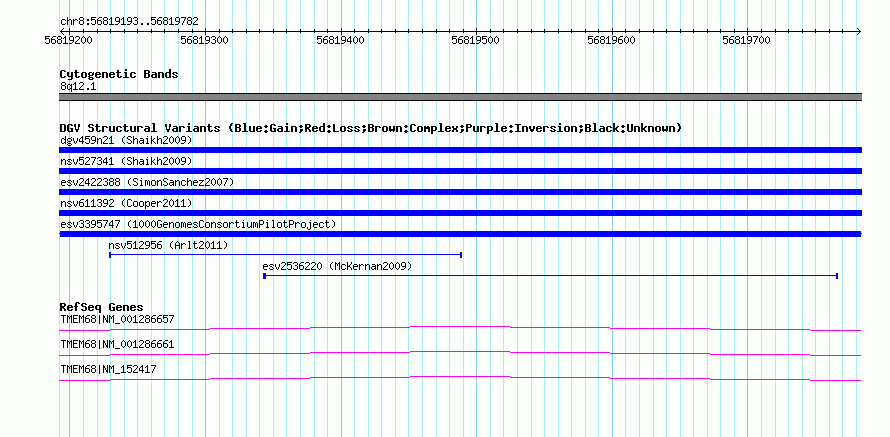Viewport: 890px width, 437px height.
Task: Click ruler position label 56819400
Action: [340, 40]
